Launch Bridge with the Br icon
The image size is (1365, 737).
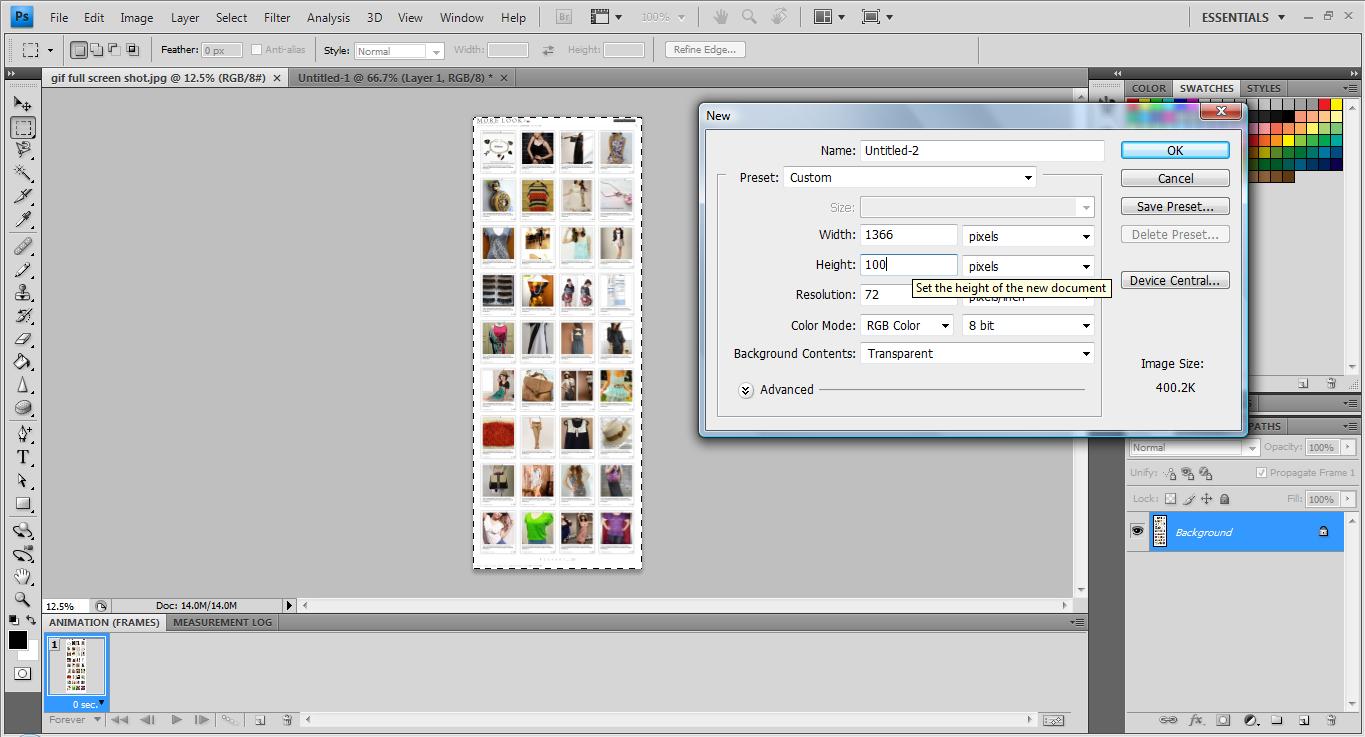562,17
